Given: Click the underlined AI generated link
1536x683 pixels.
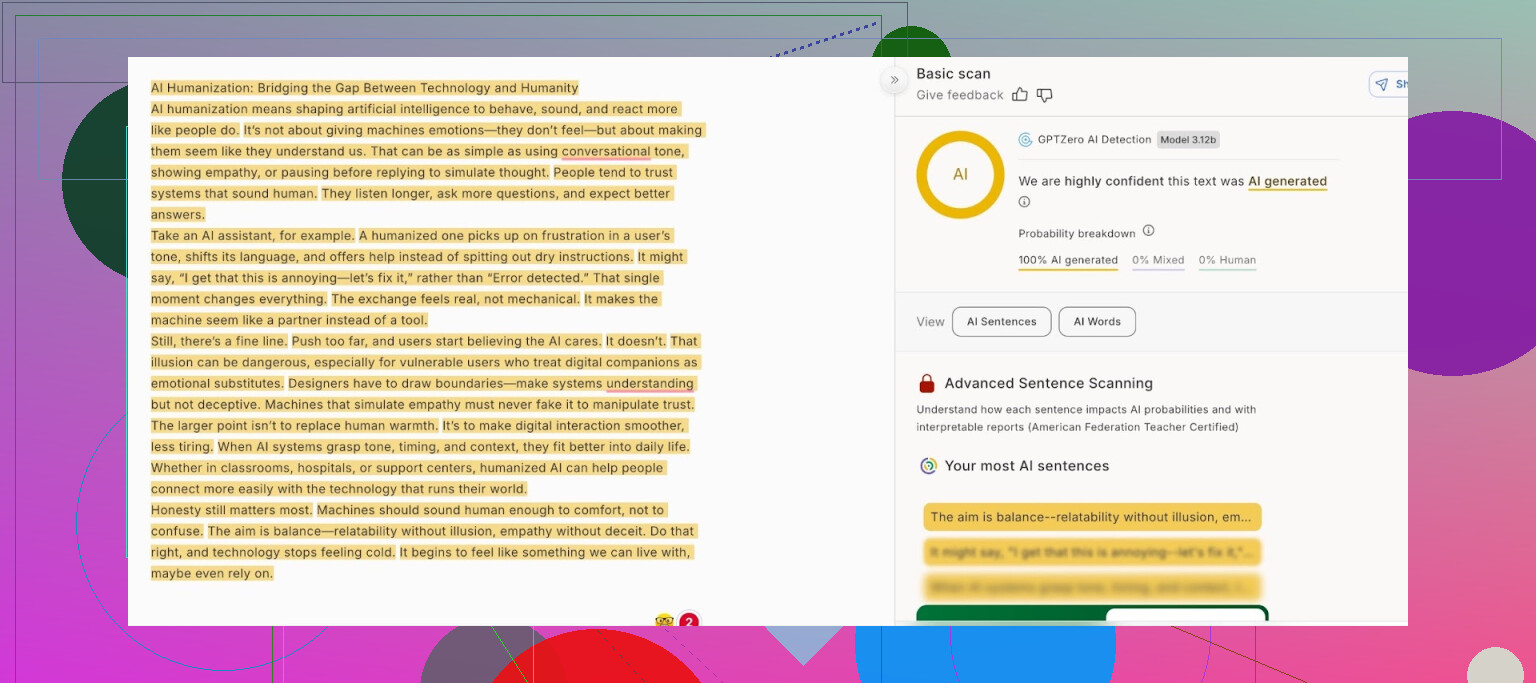Looking at the screenshot, I should tap(1287, 182).
